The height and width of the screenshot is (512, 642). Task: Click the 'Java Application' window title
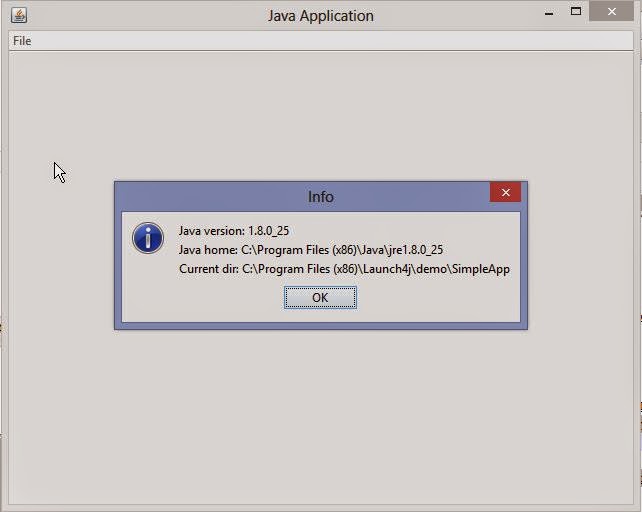[321, 16]
